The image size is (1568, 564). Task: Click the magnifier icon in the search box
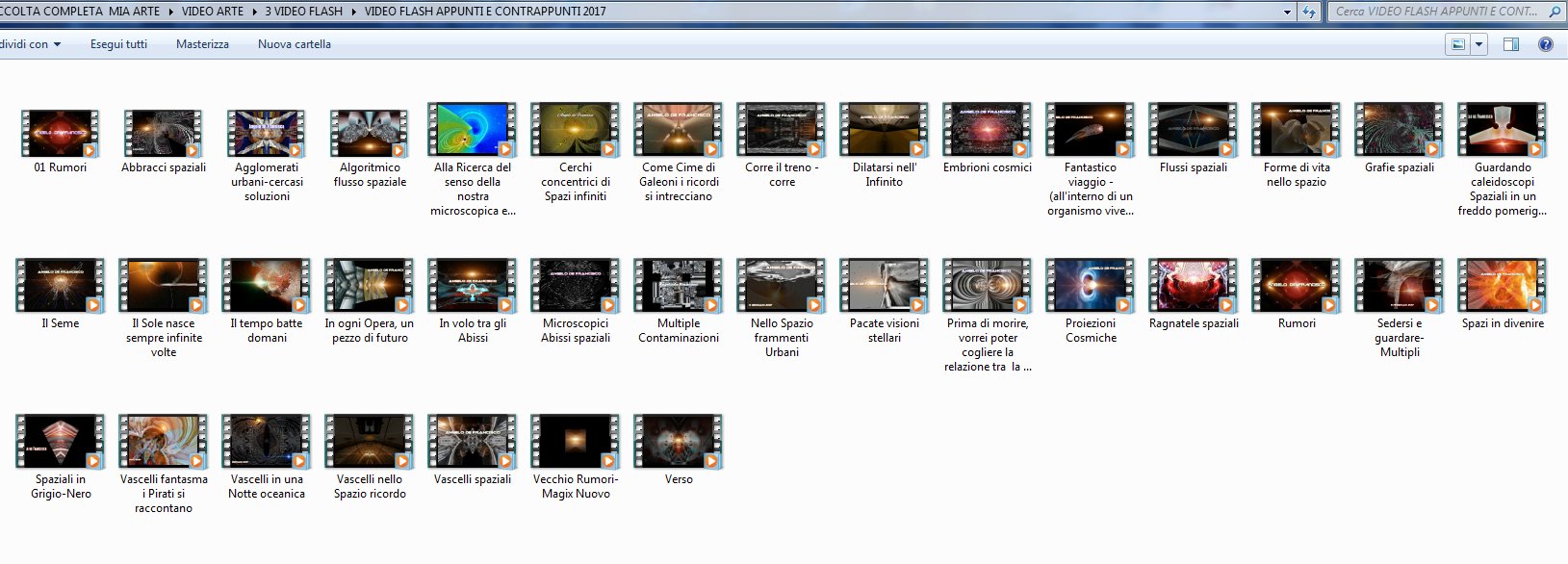(x=1555, y=12)
